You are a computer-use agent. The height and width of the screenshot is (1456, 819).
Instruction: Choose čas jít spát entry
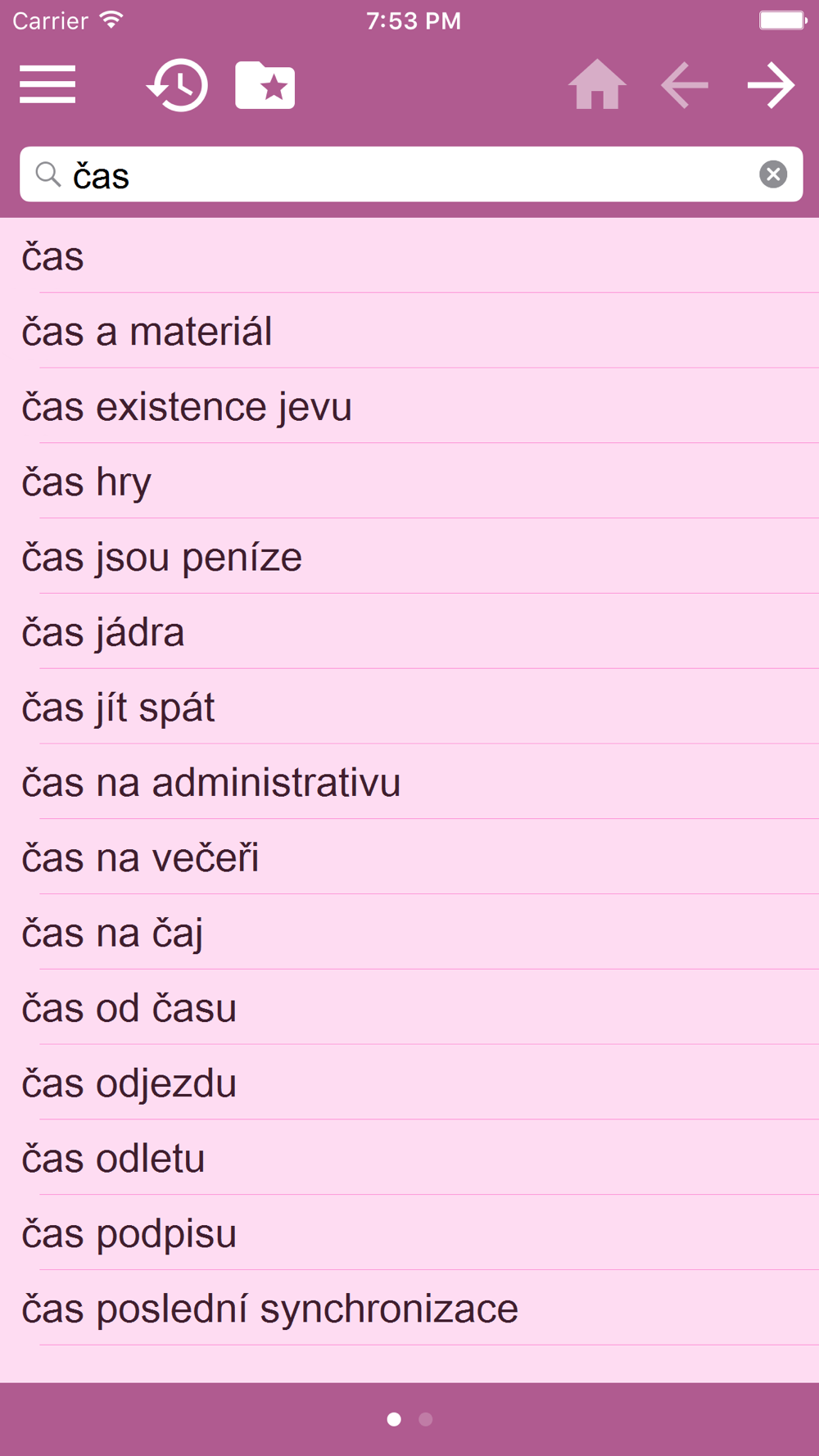[409, 708]
